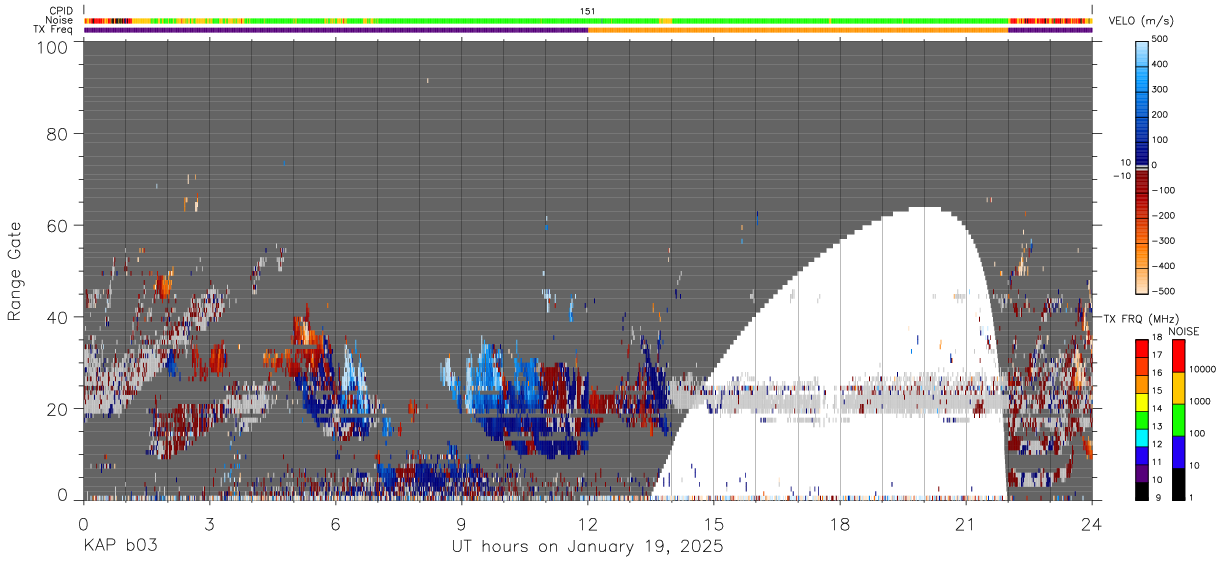Click range gate tick label 80
Image resolution: width=1228 pixels, height=567 pixels.
pos(58,133)
